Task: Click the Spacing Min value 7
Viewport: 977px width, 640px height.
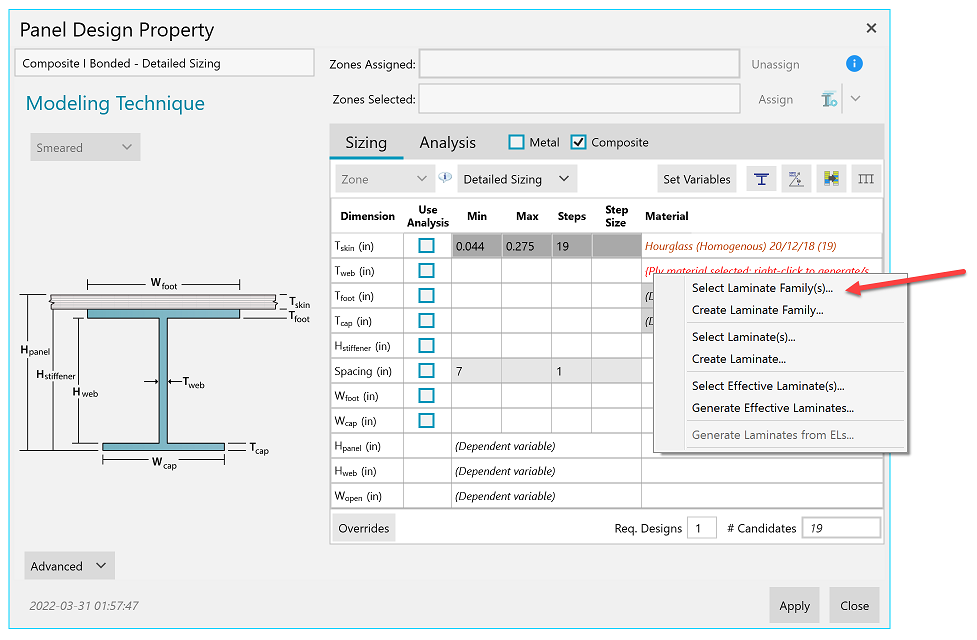Action: click(477, 371)
